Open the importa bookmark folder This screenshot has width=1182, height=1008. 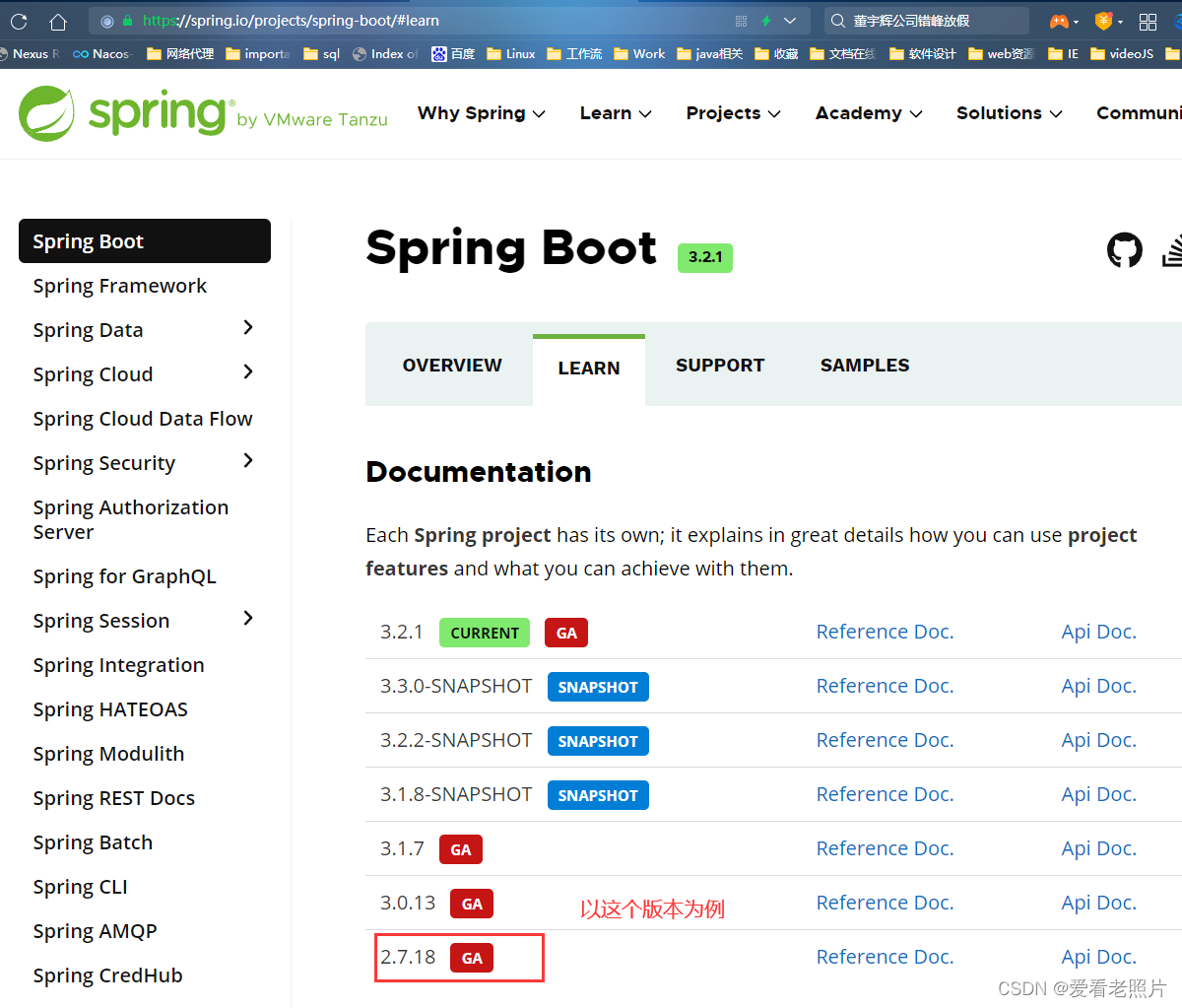258,54
